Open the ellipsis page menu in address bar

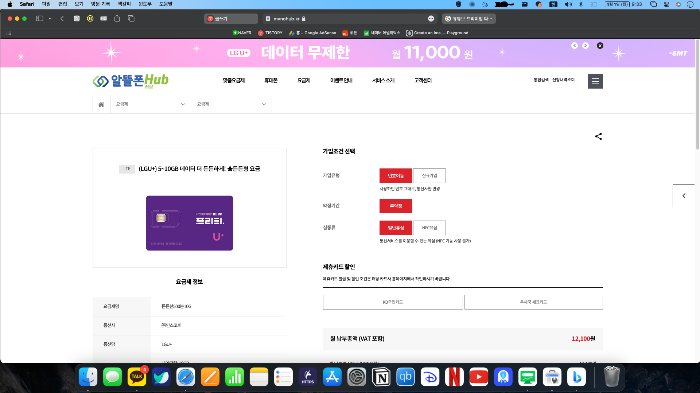pos(431,19)
